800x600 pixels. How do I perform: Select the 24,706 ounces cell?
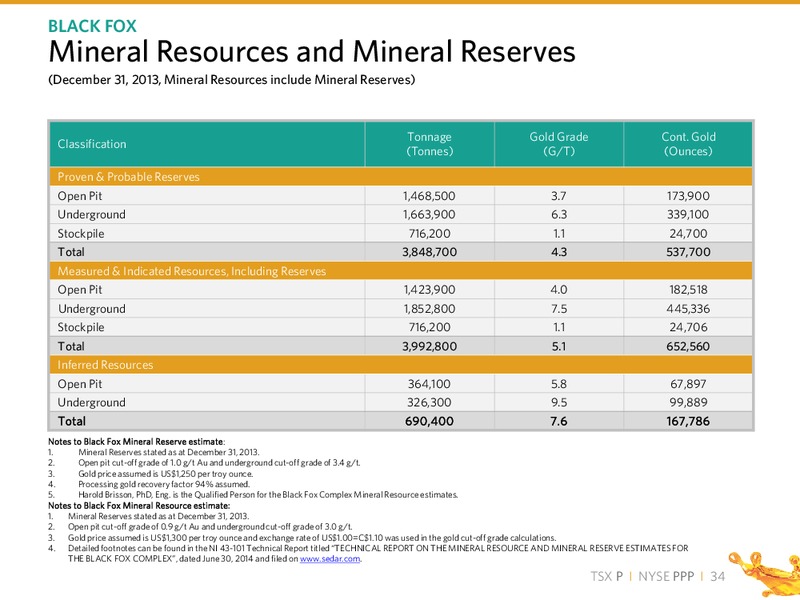(688, 327)
